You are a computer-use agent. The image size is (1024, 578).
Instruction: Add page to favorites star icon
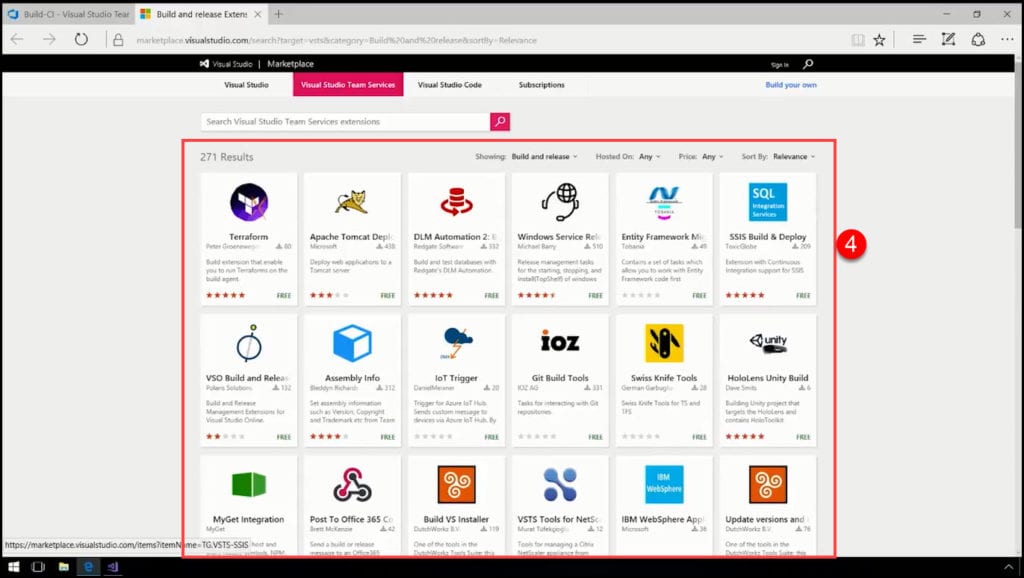(880, 40)
